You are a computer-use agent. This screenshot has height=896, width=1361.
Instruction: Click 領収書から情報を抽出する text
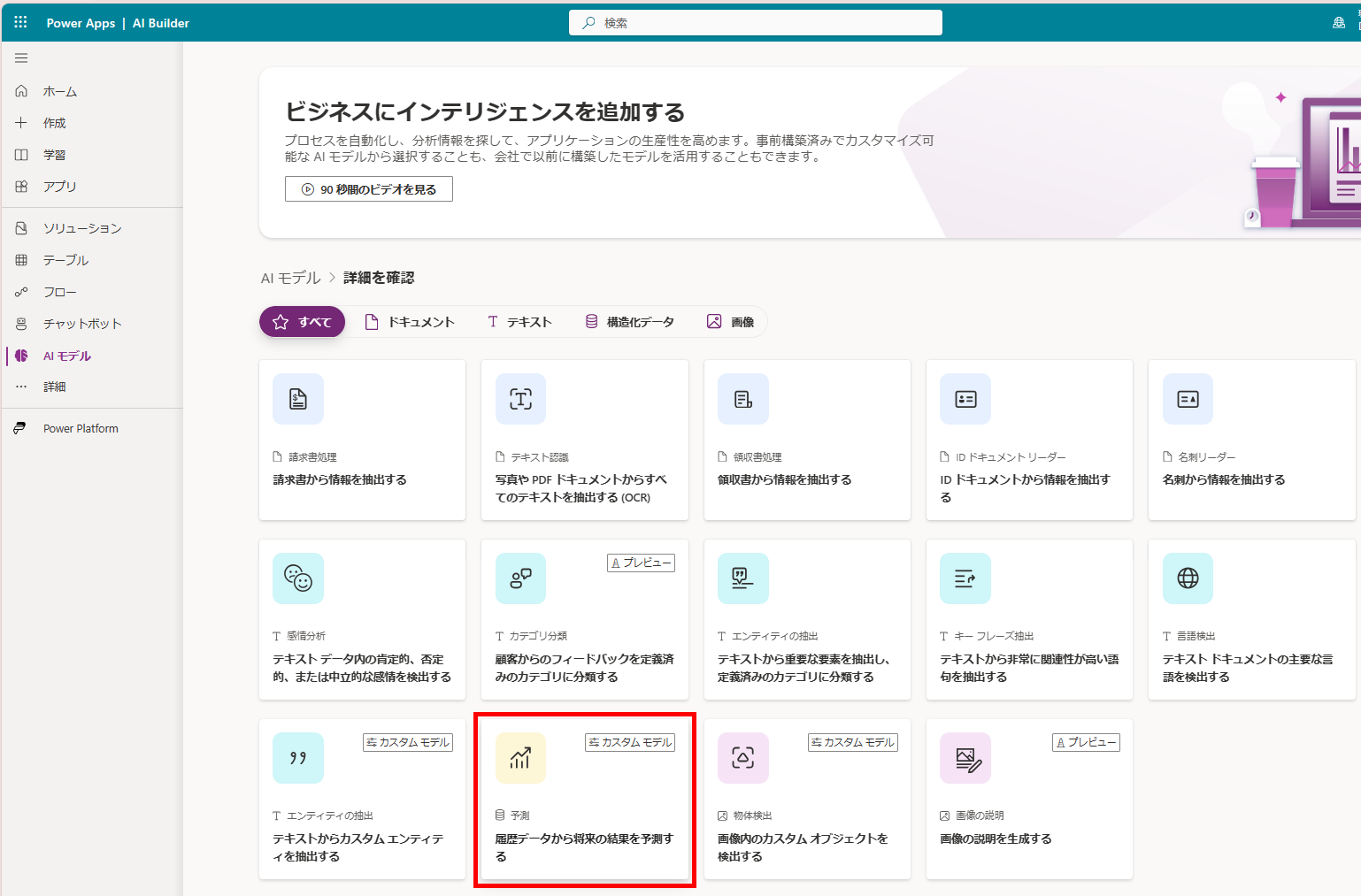(785, 479)
